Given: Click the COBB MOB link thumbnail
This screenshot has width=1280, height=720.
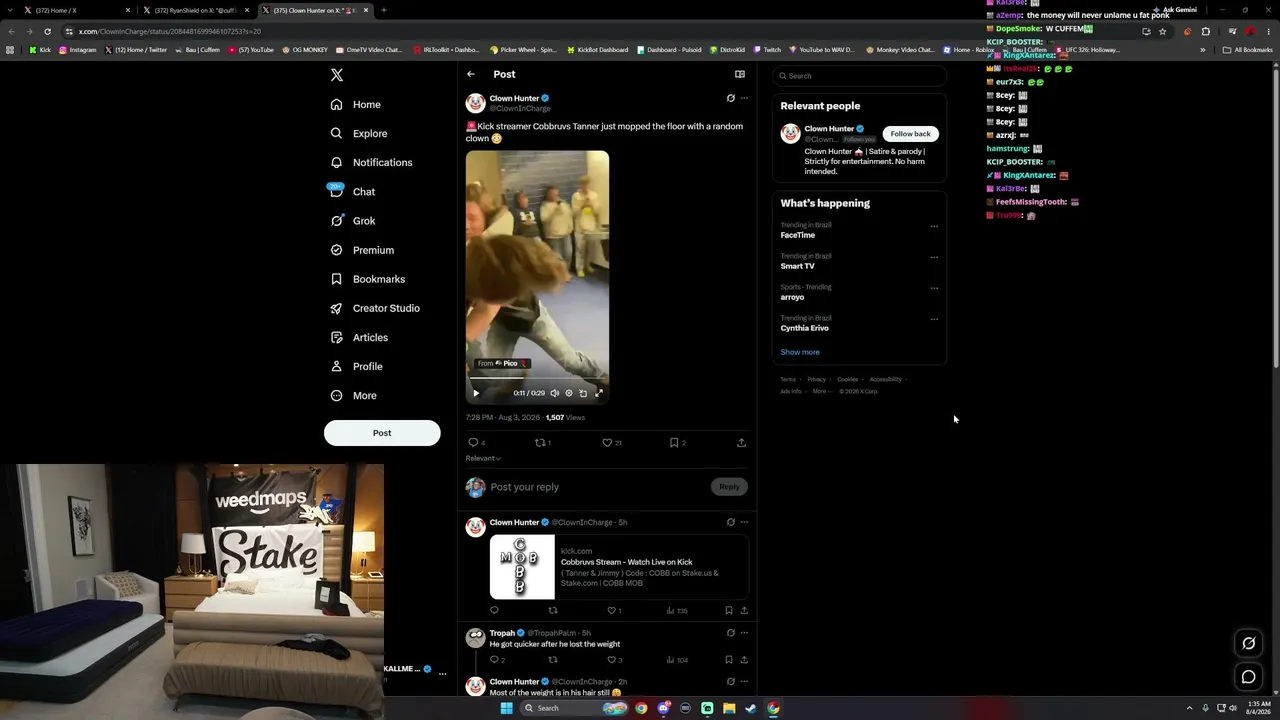Looking at the screenshot, I should 522,567.
